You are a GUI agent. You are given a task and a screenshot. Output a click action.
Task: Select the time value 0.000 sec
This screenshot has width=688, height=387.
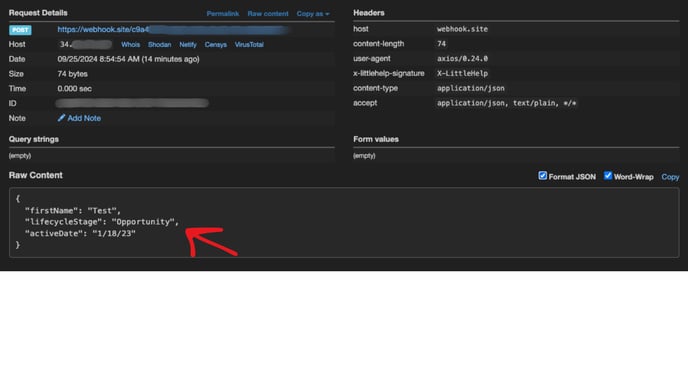pyautogui.click(x=75, y=89)
